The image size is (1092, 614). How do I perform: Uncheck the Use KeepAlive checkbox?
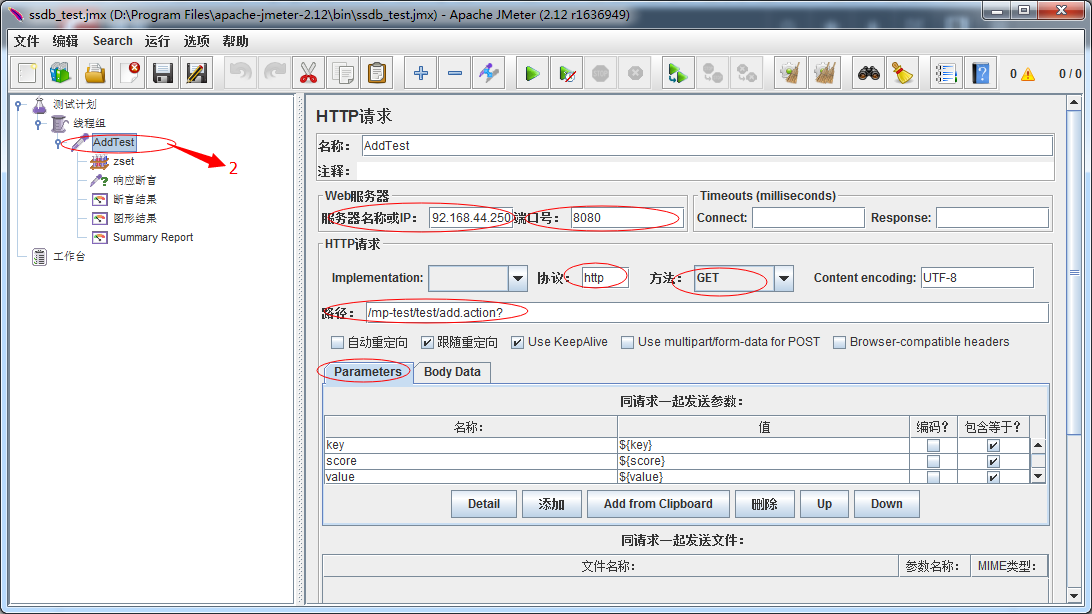[517, 343]
